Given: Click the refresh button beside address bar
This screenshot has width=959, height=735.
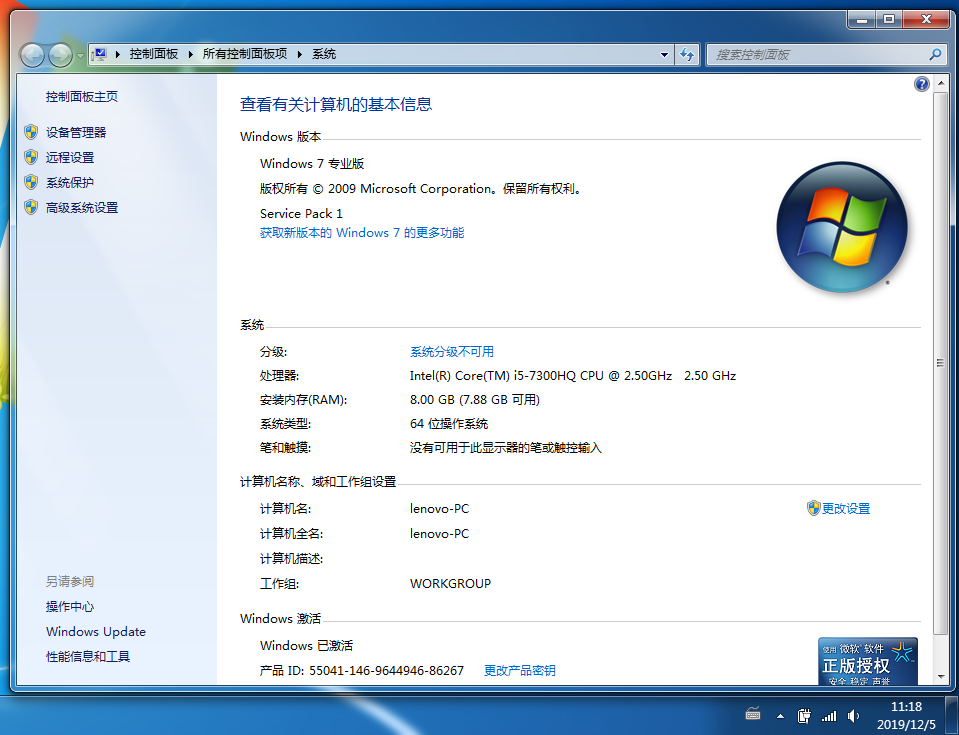Looking at the screenshot, I should (687, 55).
